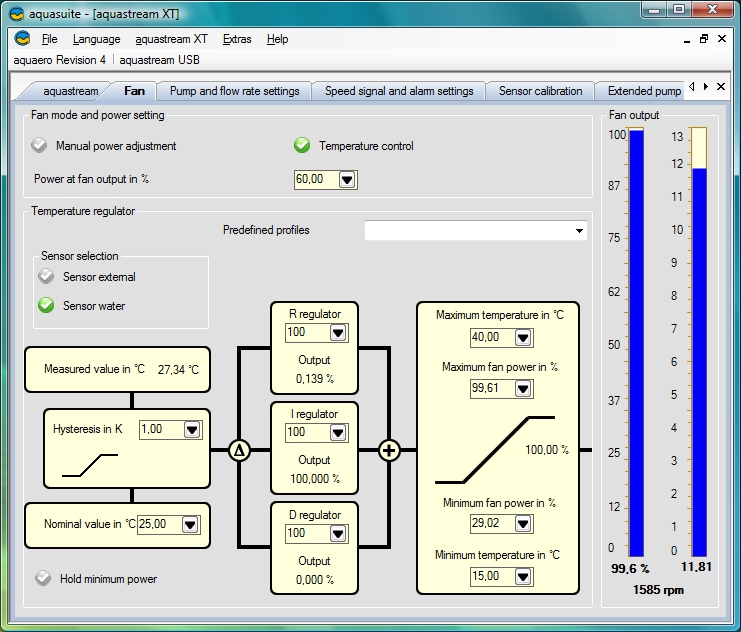Click the Power at fan output value 60,00
This screenshot has height=632, width=741.
[316, 180]
